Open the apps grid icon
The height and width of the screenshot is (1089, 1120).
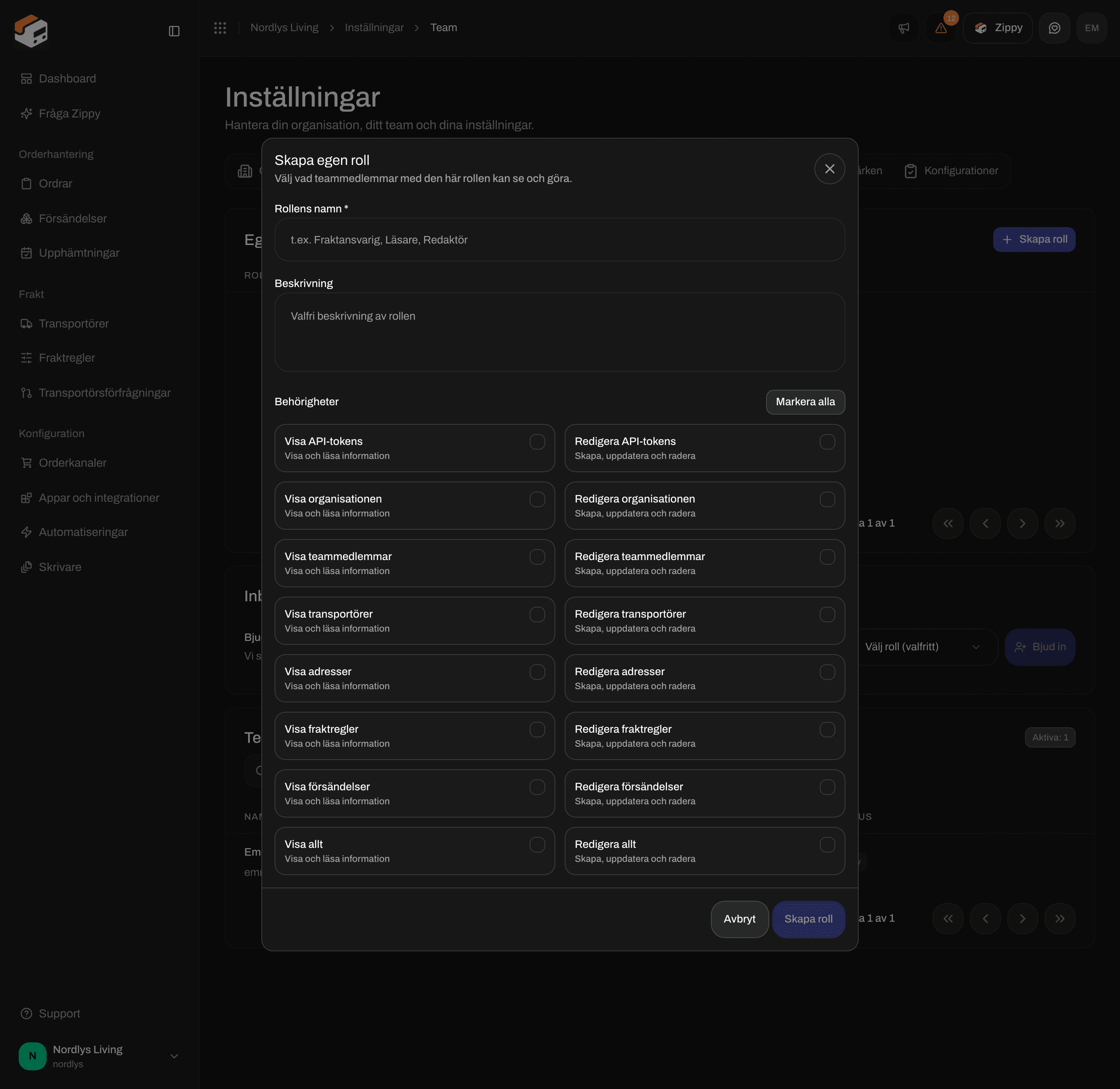(x=220, y=28)
